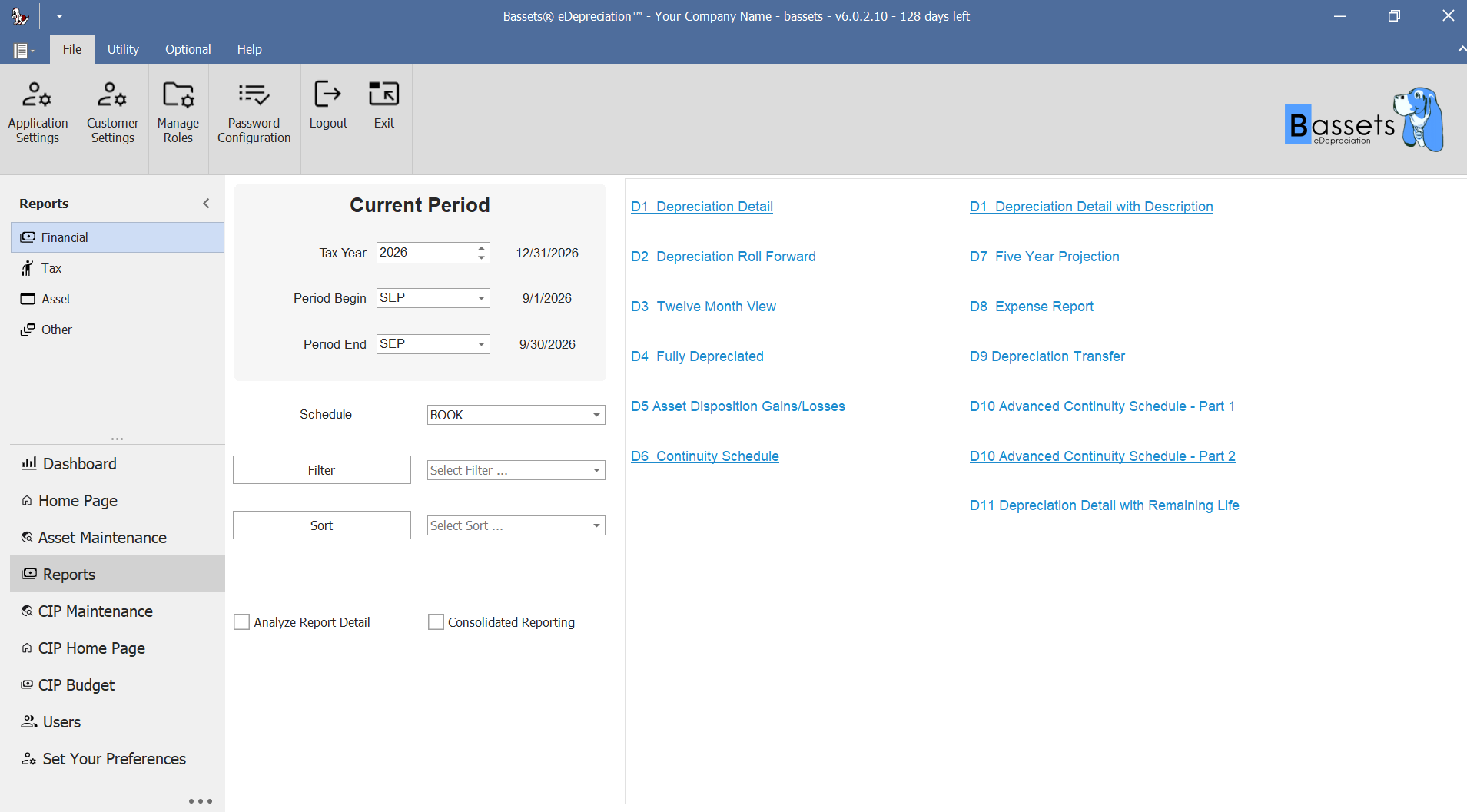Image resolution: width=1467 pixels, height=812 pixels.
Task: Increase the Tax Year with the up arrow
Action: [x=482, y=247]
